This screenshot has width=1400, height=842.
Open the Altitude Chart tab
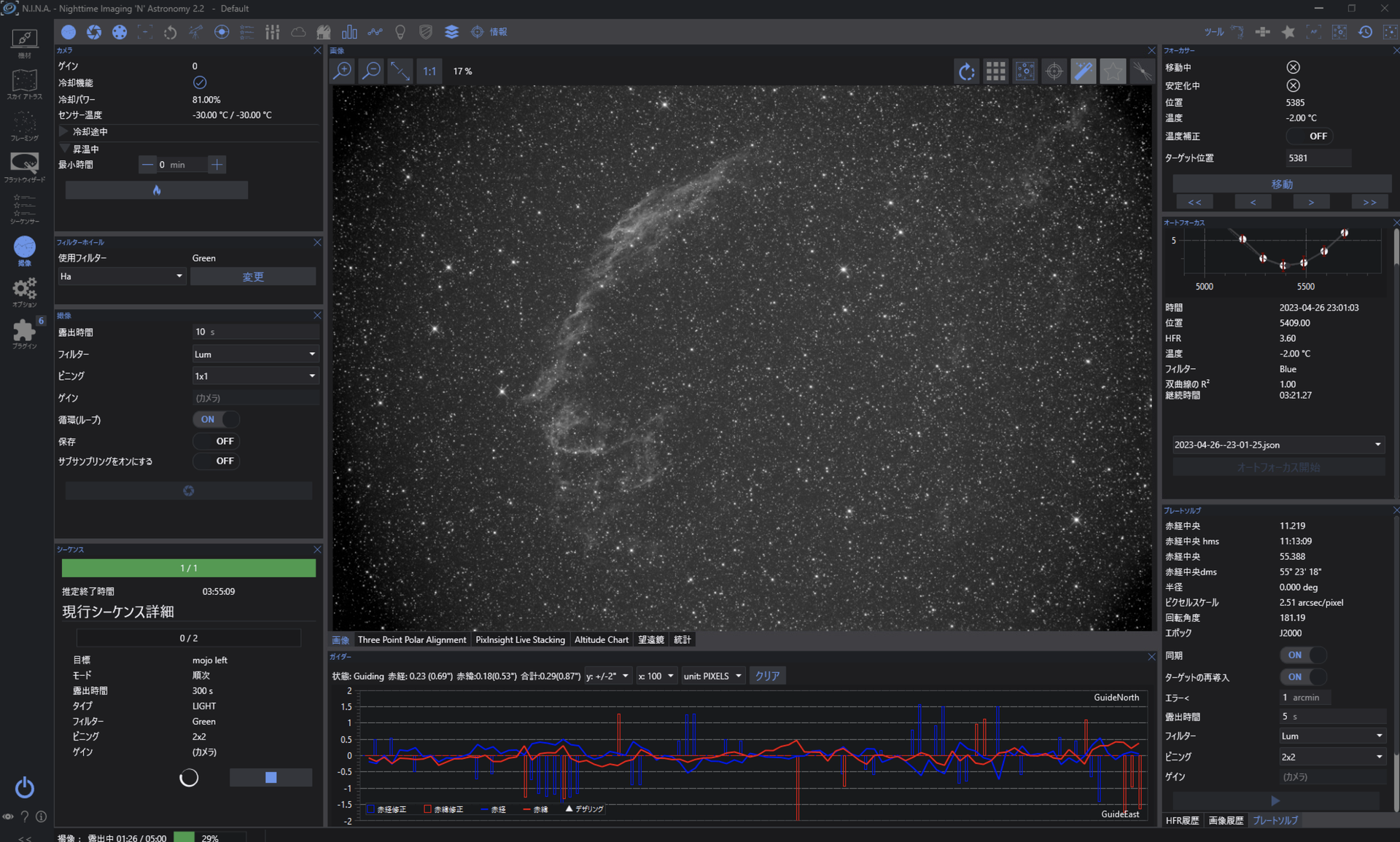601,639
